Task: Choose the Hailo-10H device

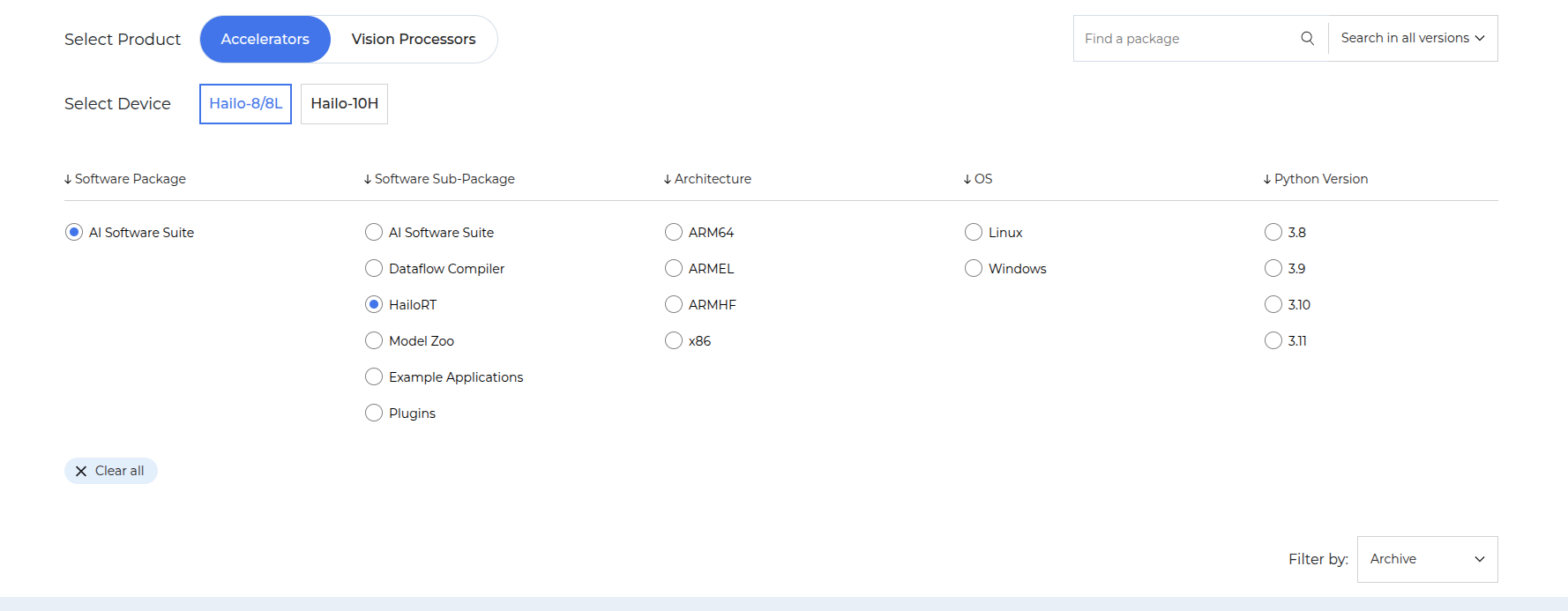Action: click(x=344, y=104)
